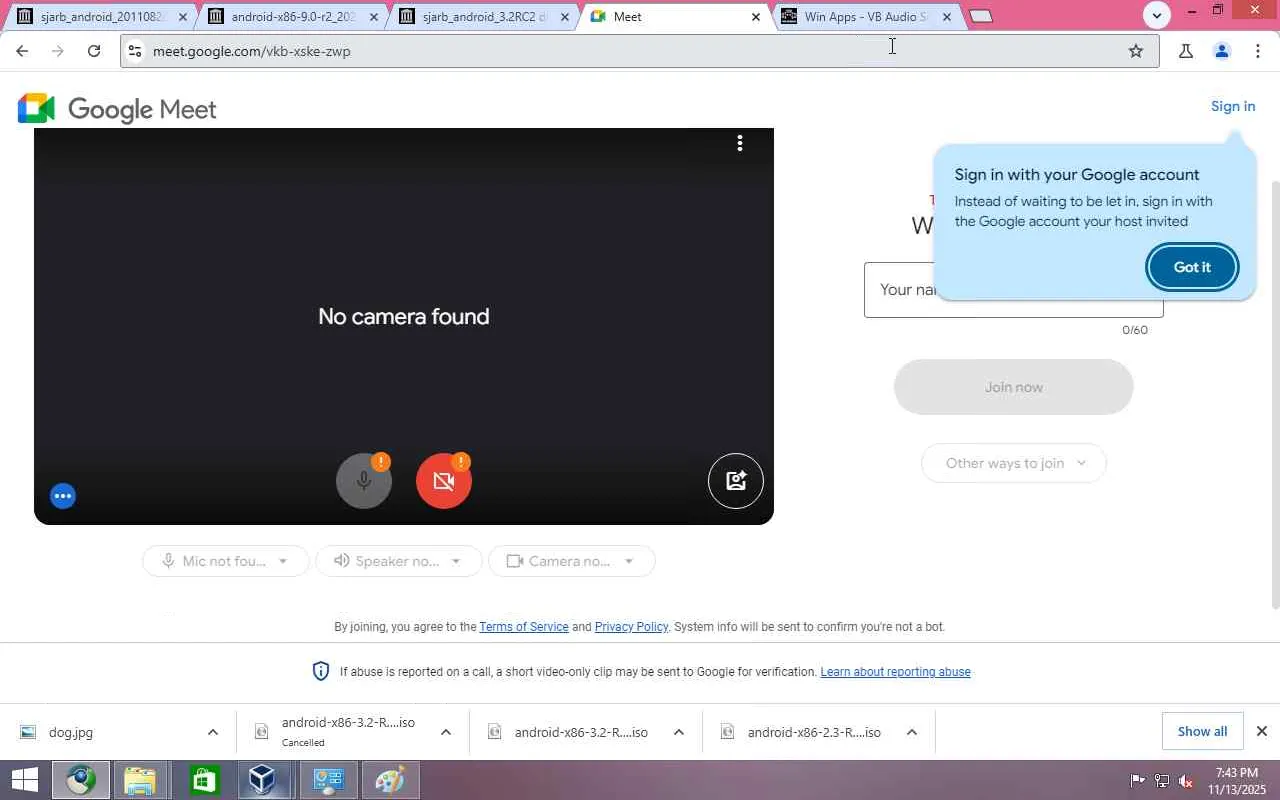Close the downloads bar
This screenshot has width=1280, height=800.
click(x=1262, y=732)
